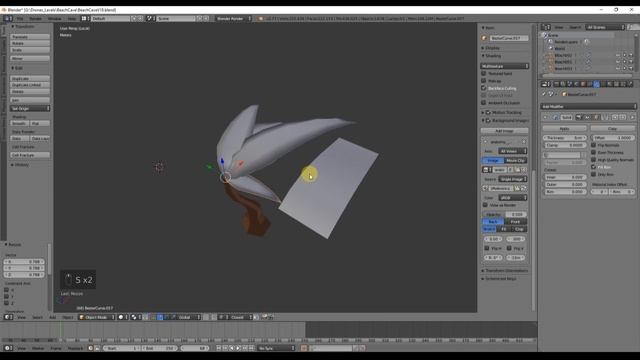Image resolution: width=640 pixels, height=360 pixels.
Task: Click the RenderLayers item in outliner
Action: [565, 42]
